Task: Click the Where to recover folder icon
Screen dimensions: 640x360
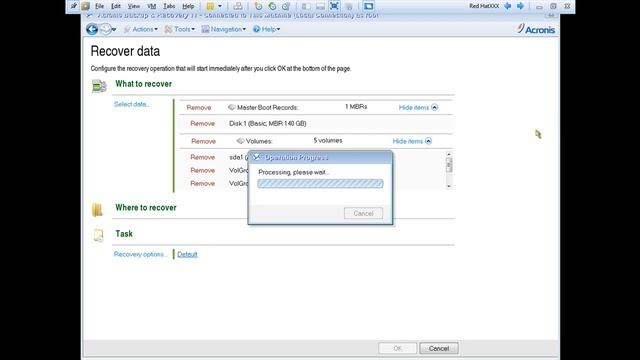Action: coord(97,209)
